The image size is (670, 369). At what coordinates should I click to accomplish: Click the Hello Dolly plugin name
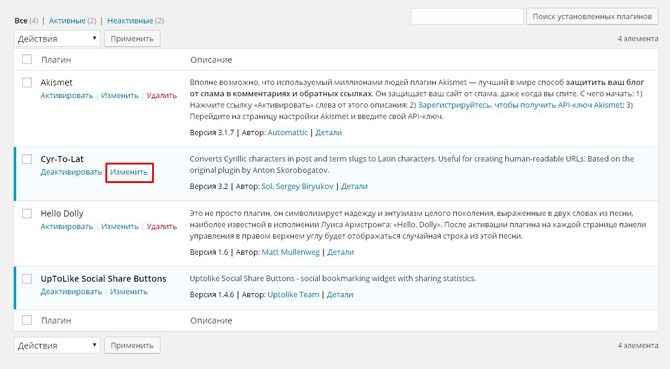[62, 214]
